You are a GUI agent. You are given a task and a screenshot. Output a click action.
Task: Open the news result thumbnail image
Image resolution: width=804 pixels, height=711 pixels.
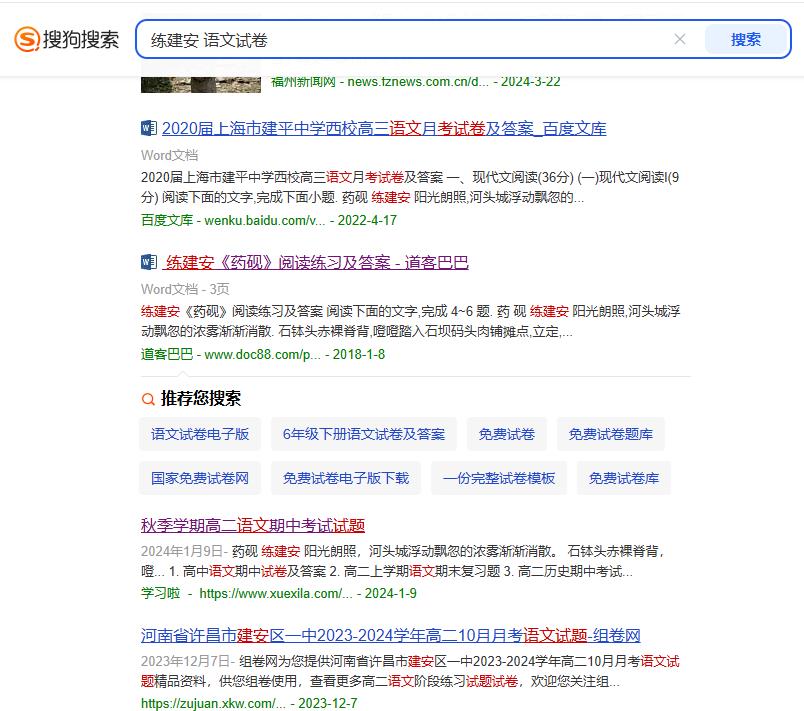point(200,84)
